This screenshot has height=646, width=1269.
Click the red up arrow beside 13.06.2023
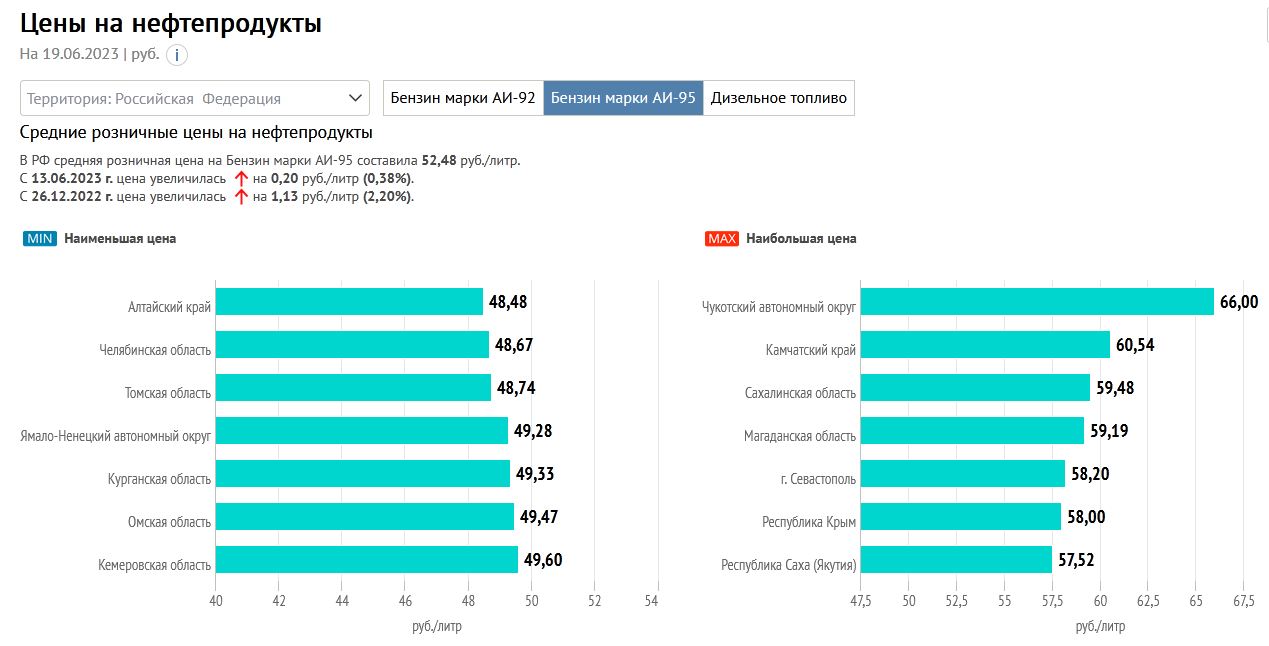pos(240,178)
